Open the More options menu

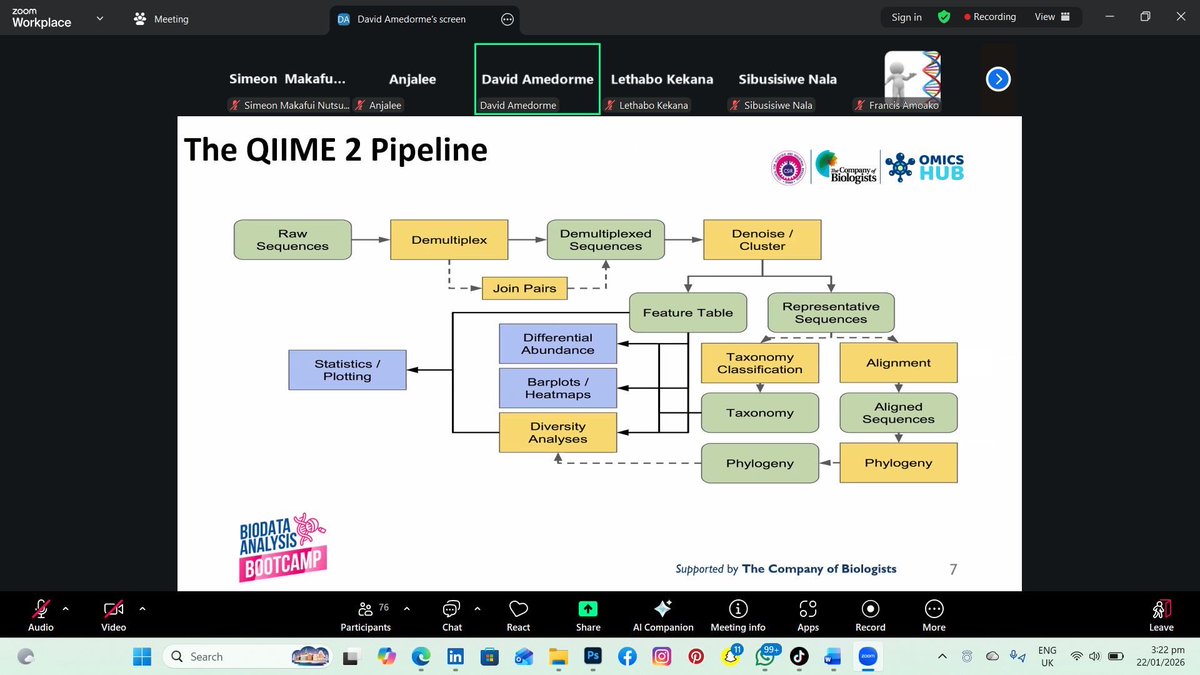[x=934, y=615]
